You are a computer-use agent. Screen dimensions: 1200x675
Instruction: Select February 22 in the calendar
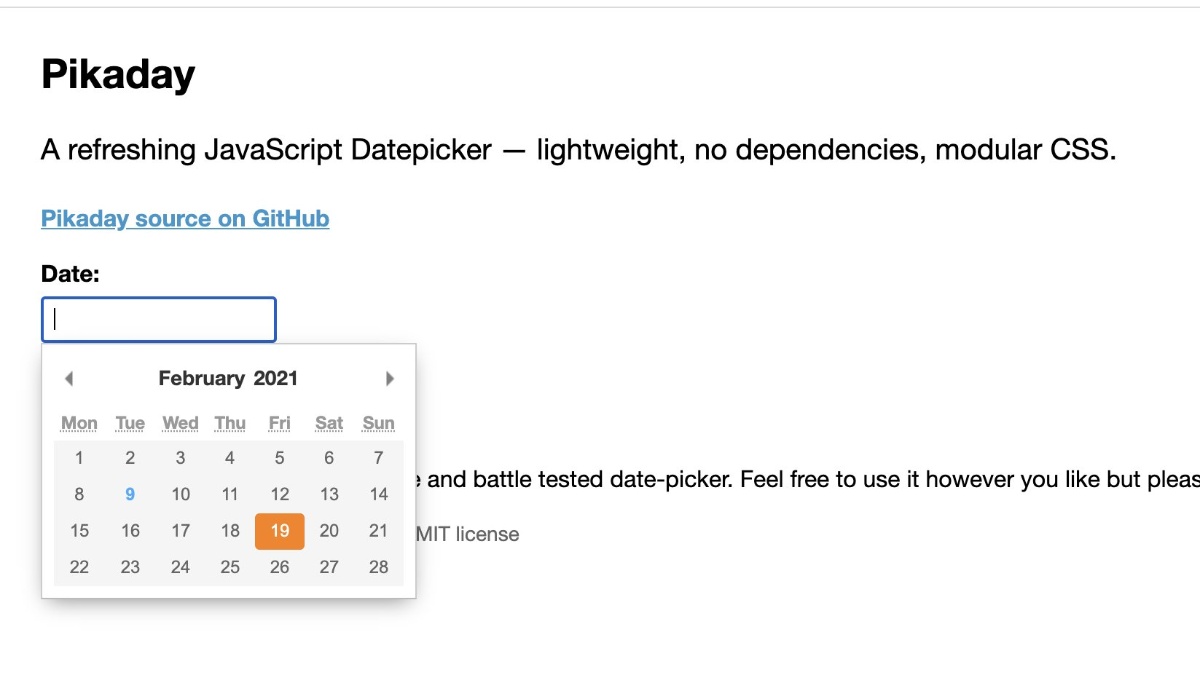80,567
